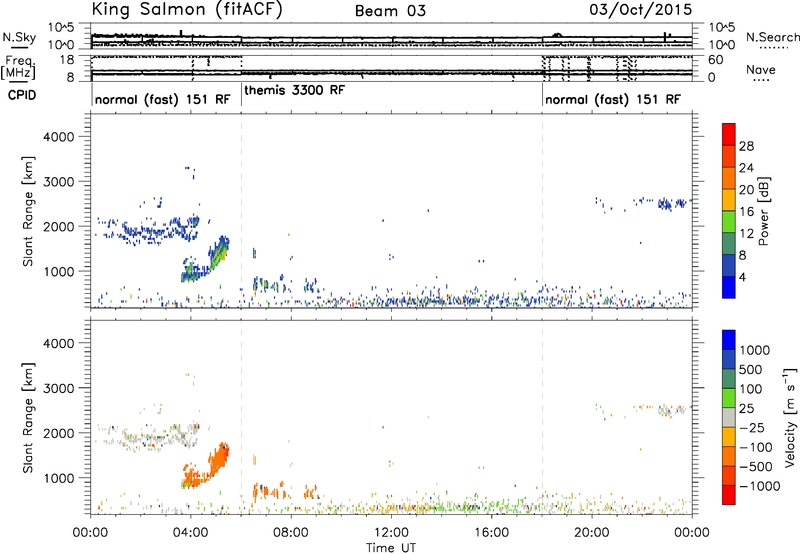Click the "2000" range tick of the power panel
800x554 pixels.
coord(59,226)
